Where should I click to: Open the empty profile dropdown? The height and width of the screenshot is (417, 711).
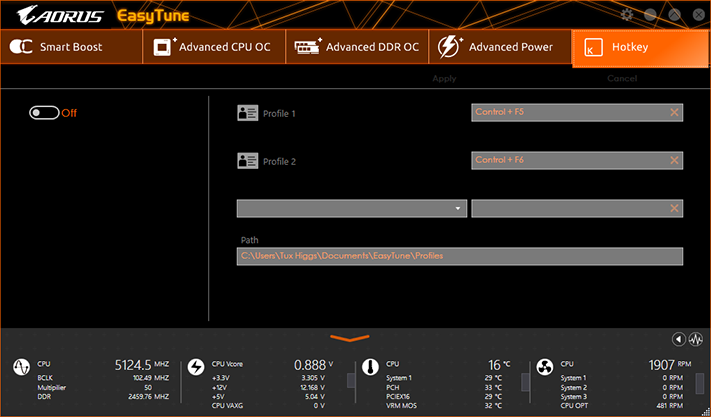[x=352, y=208]
